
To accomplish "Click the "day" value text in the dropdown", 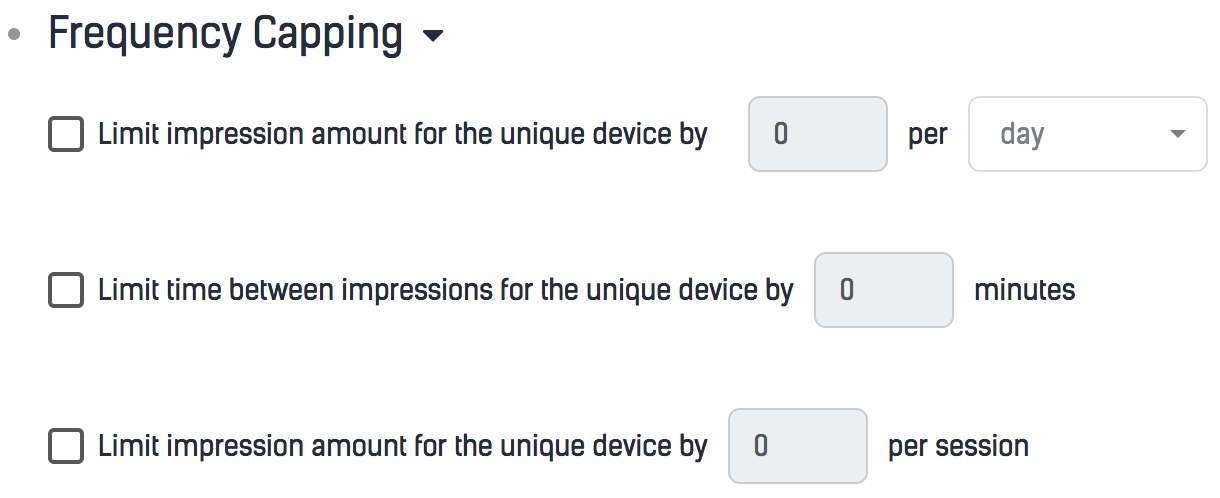I will (1022, 134).
